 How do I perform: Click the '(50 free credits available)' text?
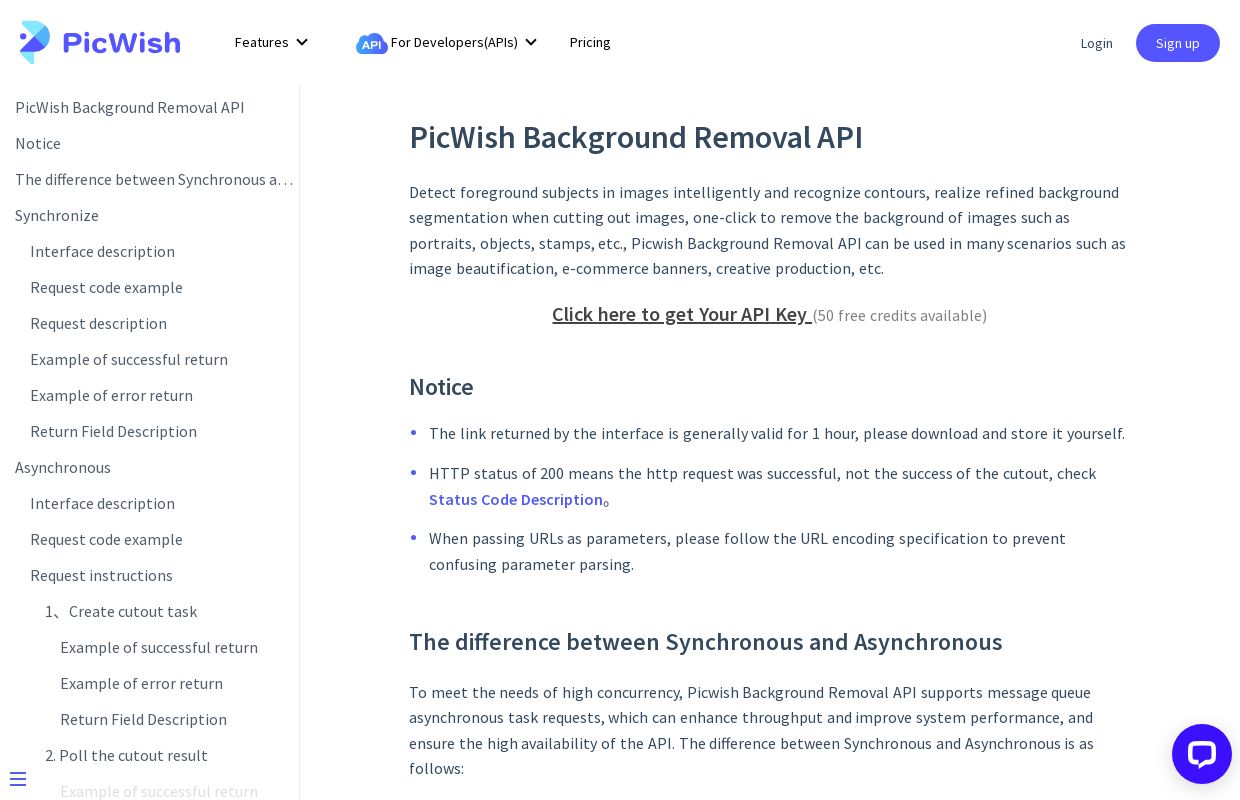(x=900, y=315)
